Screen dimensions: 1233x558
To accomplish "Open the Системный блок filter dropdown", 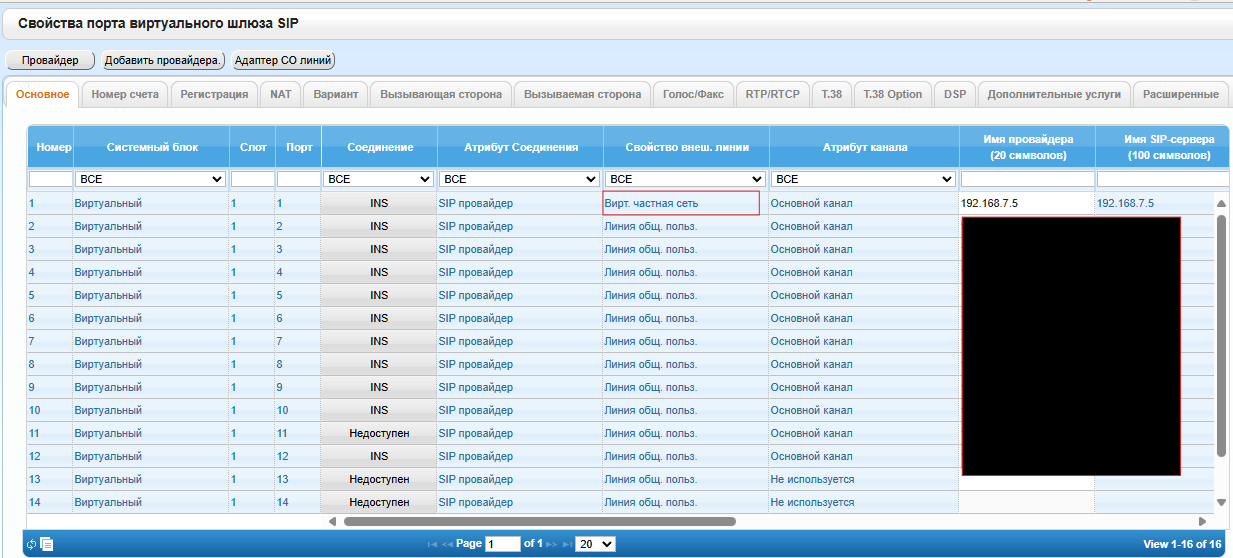I will pos(150,179).
